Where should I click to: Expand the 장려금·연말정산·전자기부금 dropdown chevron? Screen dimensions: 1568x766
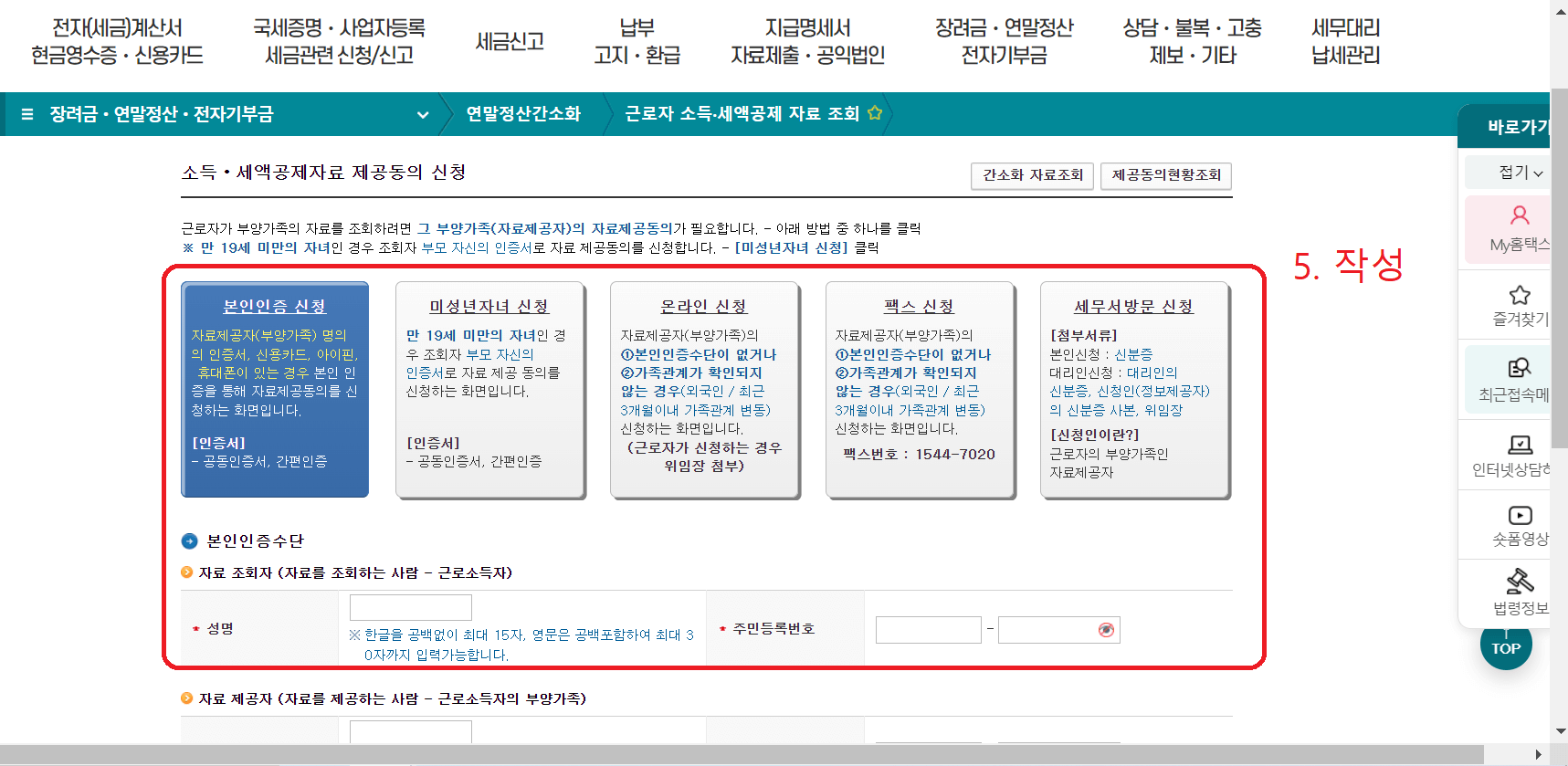point(423,115)
